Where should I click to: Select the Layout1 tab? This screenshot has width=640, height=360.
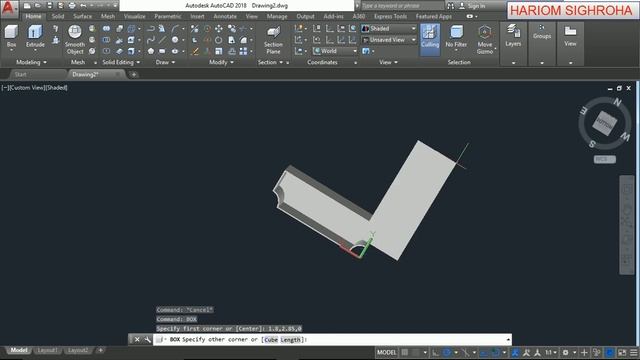pos(47,350)
